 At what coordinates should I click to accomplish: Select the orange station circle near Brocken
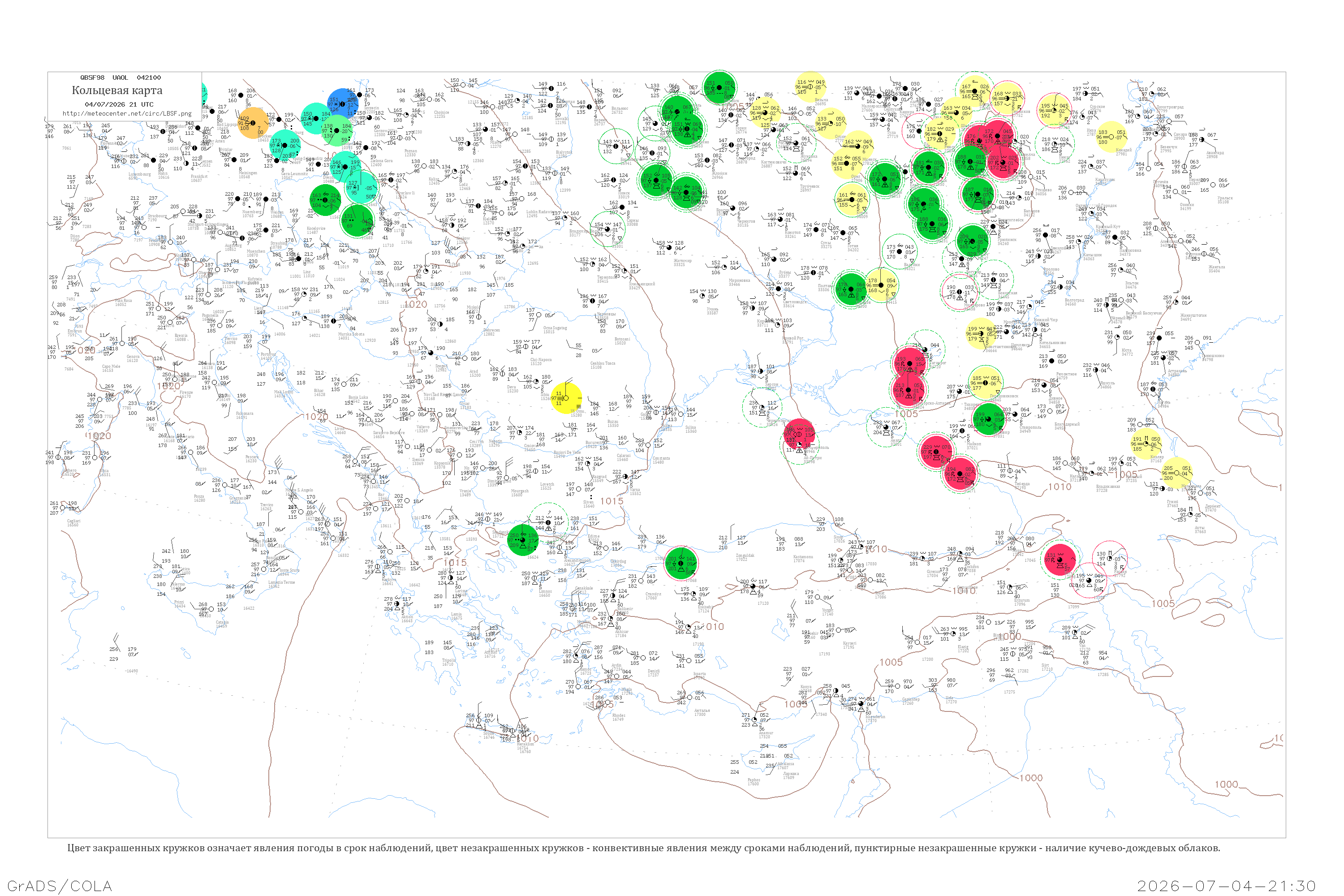[x=253, y=124]
